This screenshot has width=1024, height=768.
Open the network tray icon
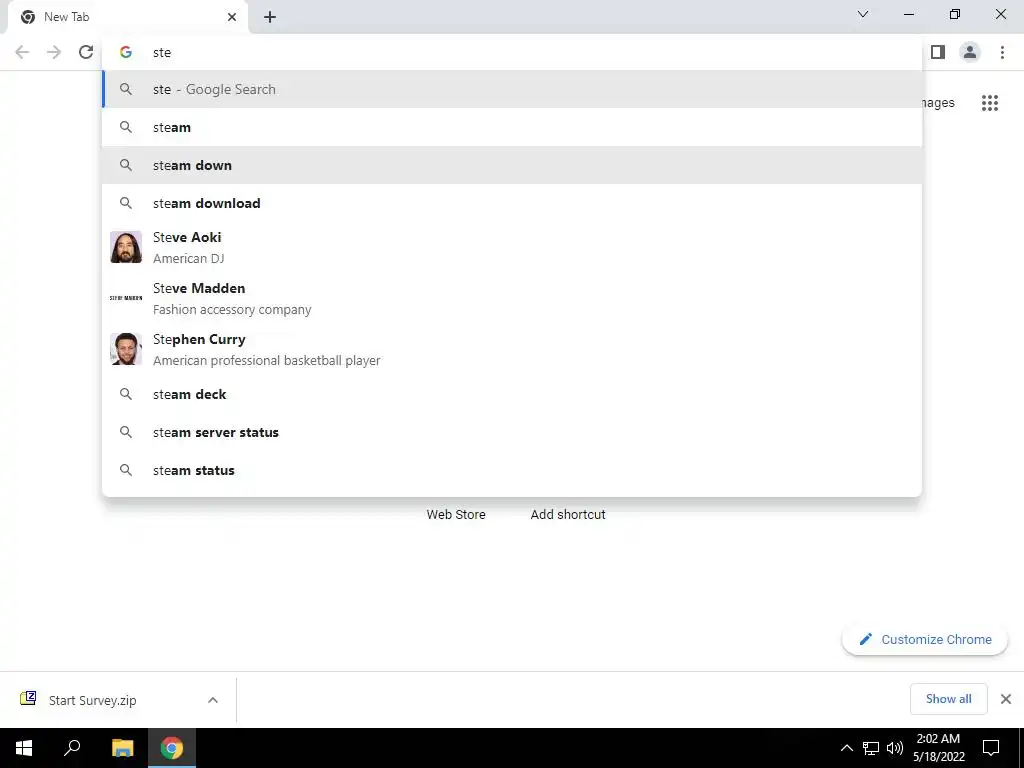point(871,748)
